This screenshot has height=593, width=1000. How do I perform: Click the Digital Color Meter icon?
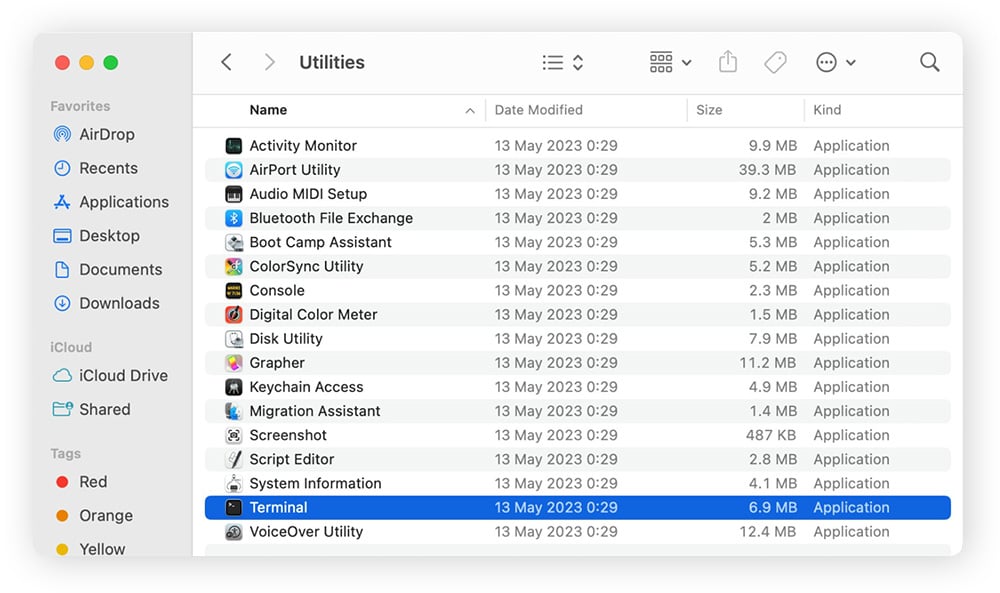click(234, 314)
